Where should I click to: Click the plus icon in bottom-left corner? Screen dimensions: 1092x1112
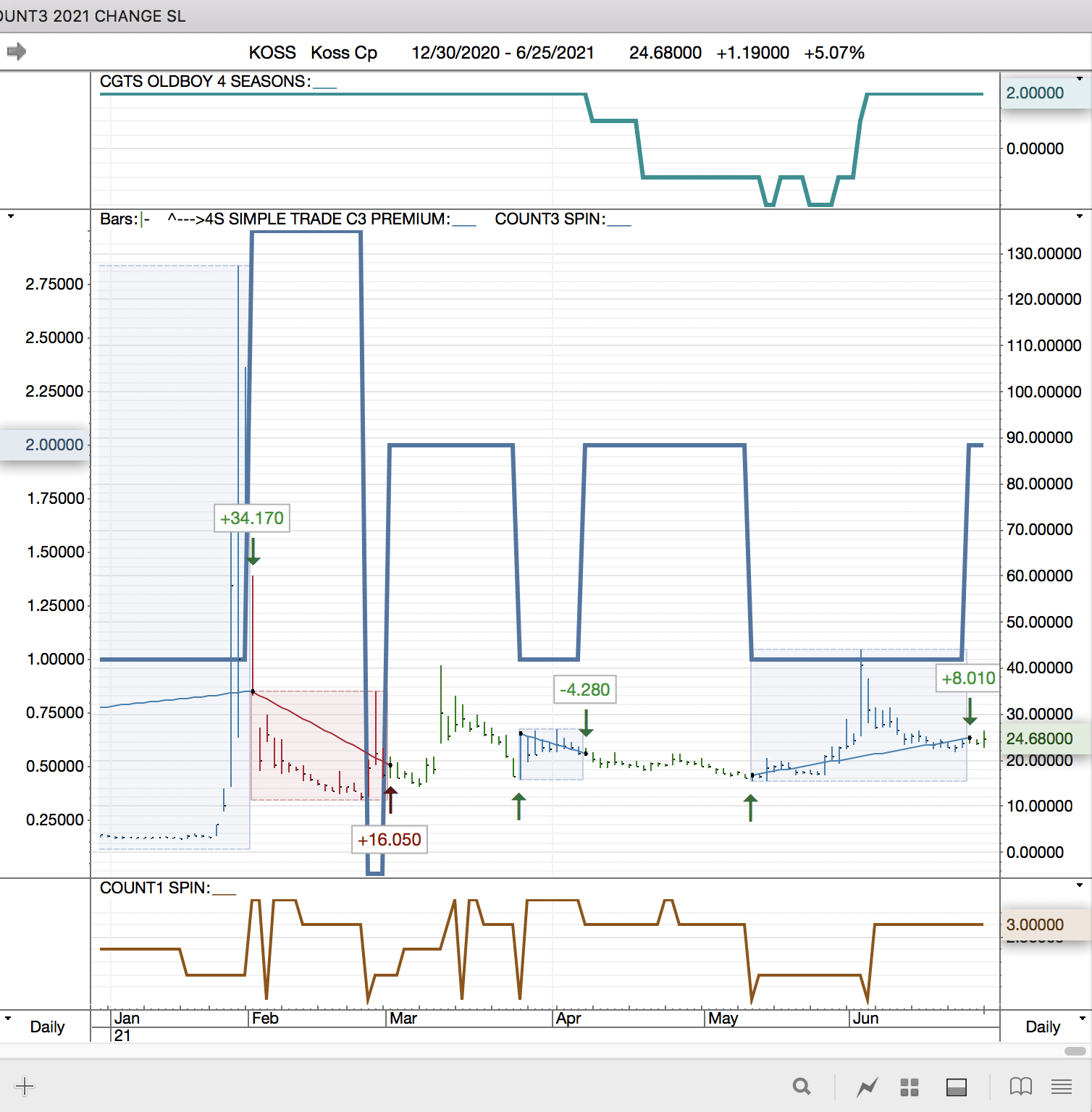(24, 1086)
